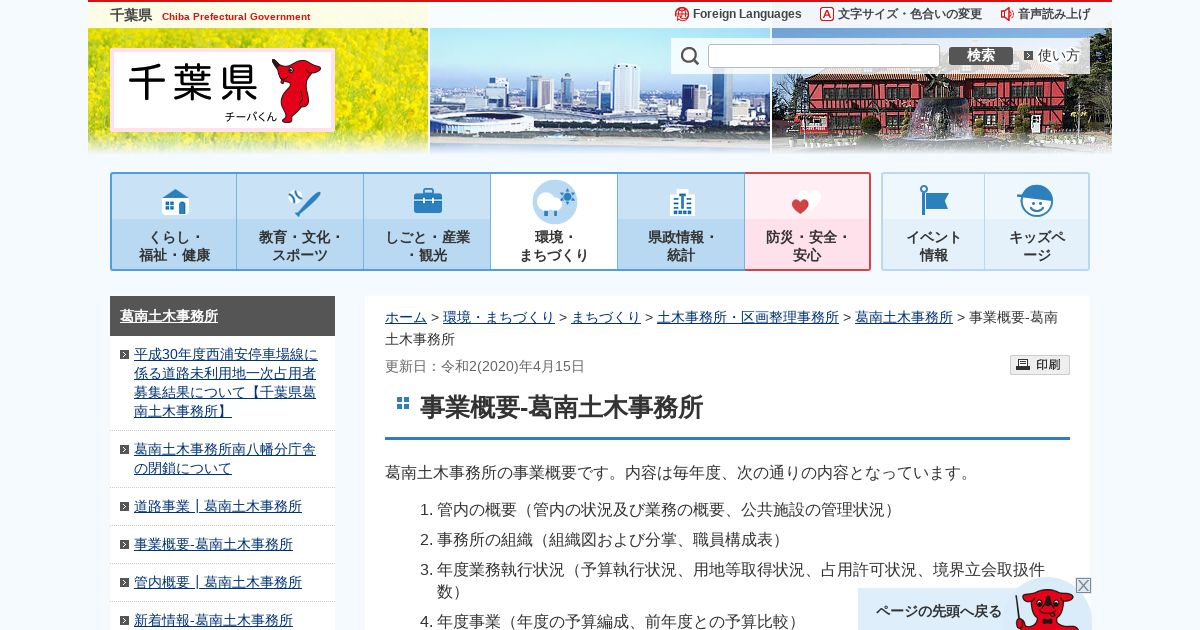Open 平成30年度西浦安停車場線 sidebar link
Image resolution: width=1200 pixels, height=630 pixels.
[x=226, y=383]
